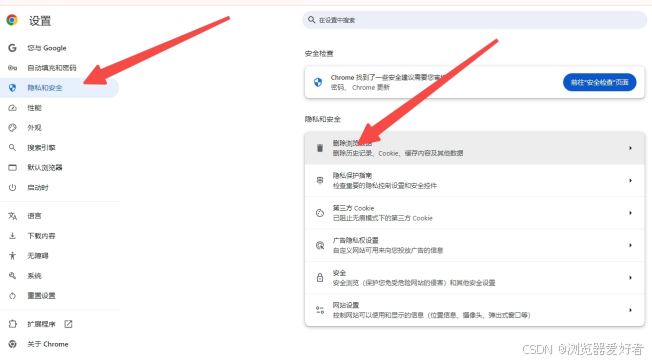Click the browser window icon for 默认浏览器
This screenshot has height=363, width=652.
click(x=12, y=168)
